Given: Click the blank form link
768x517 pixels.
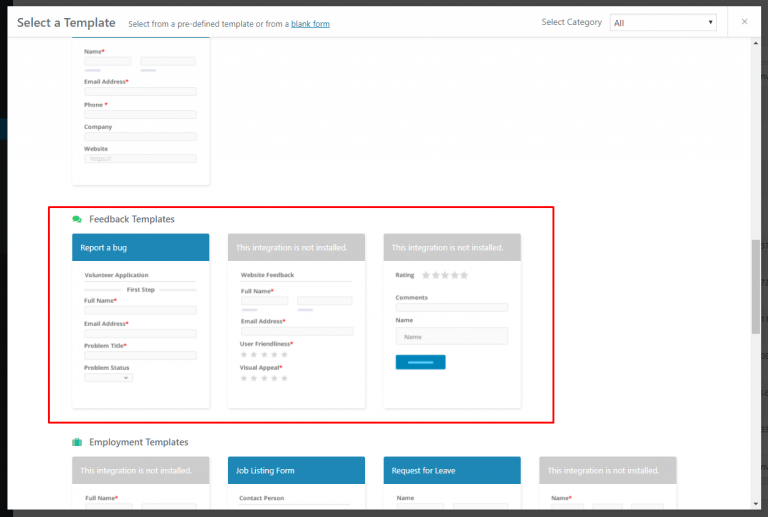Looking at the screenshot, I should pyautogui.click(x=310, y=23).
